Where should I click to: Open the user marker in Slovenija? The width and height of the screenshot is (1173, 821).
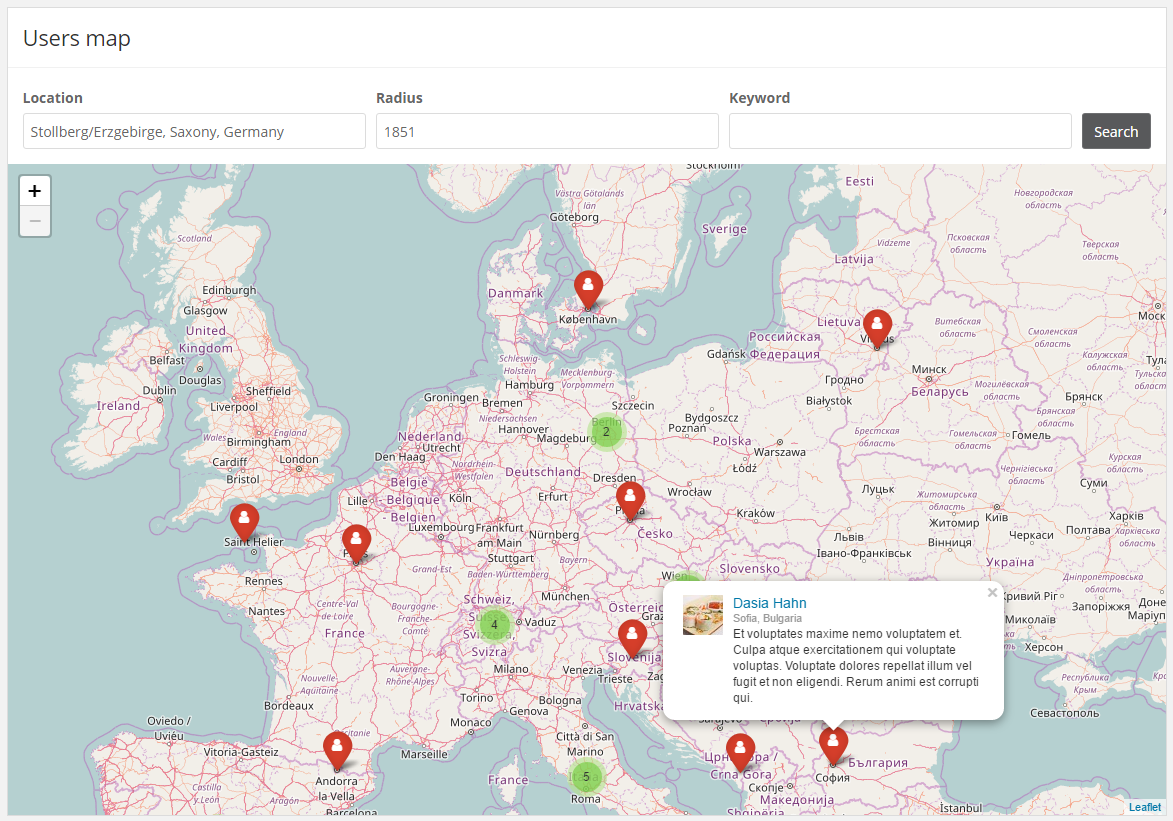632,637
